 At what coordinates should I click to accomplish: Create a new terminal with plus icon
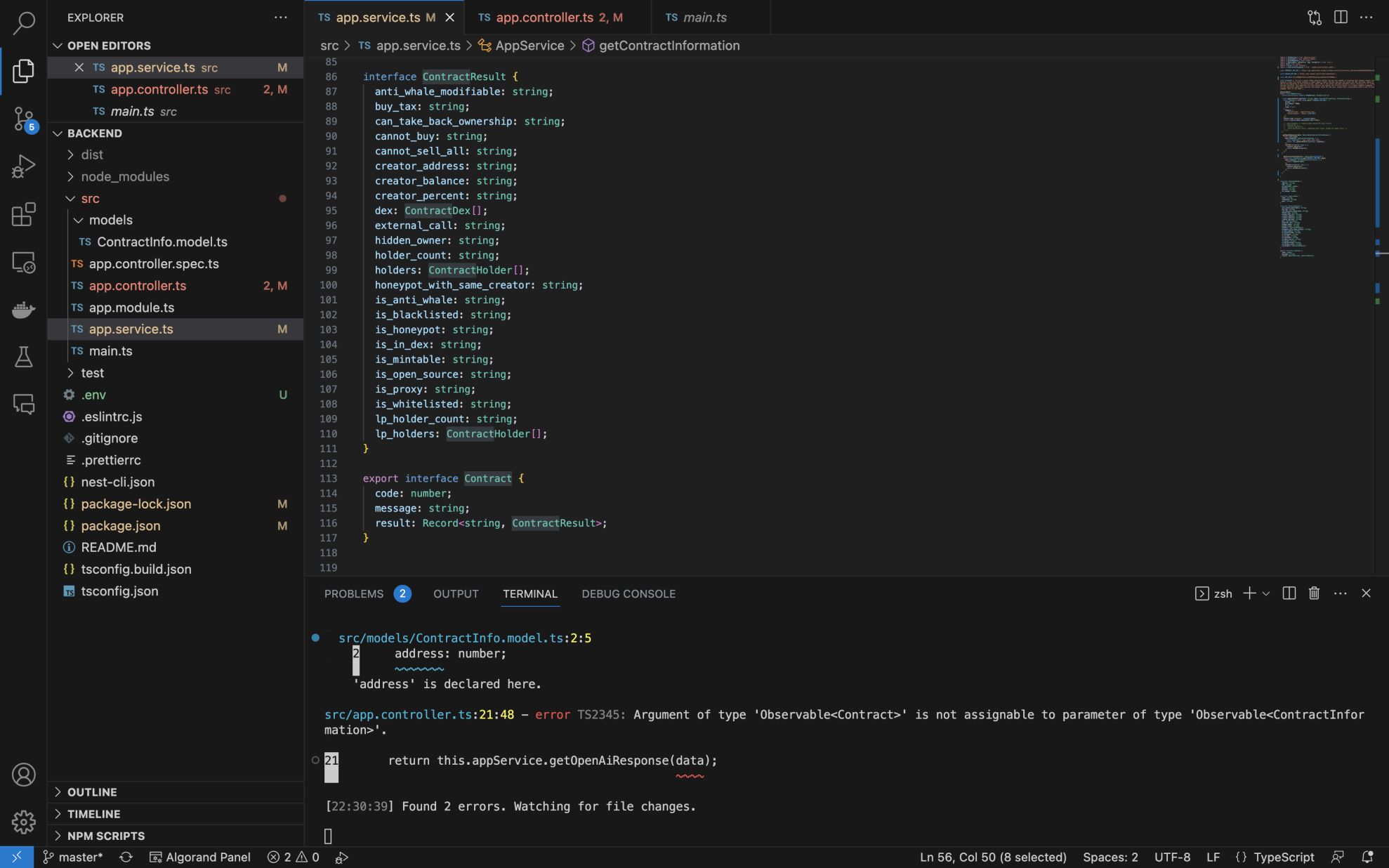coord(1249,593)
